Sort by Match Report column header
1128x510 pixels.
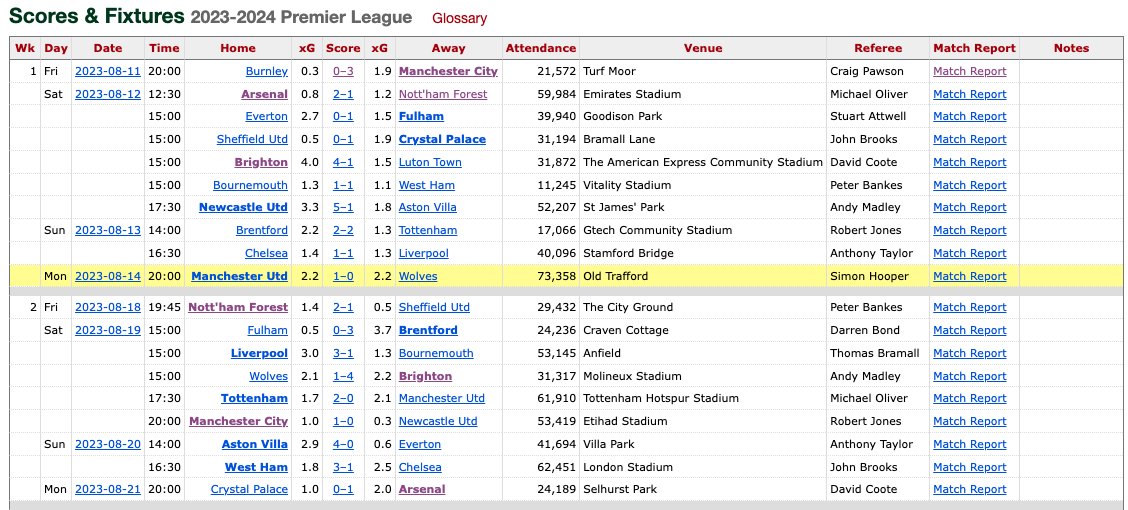tap(974, 48)
